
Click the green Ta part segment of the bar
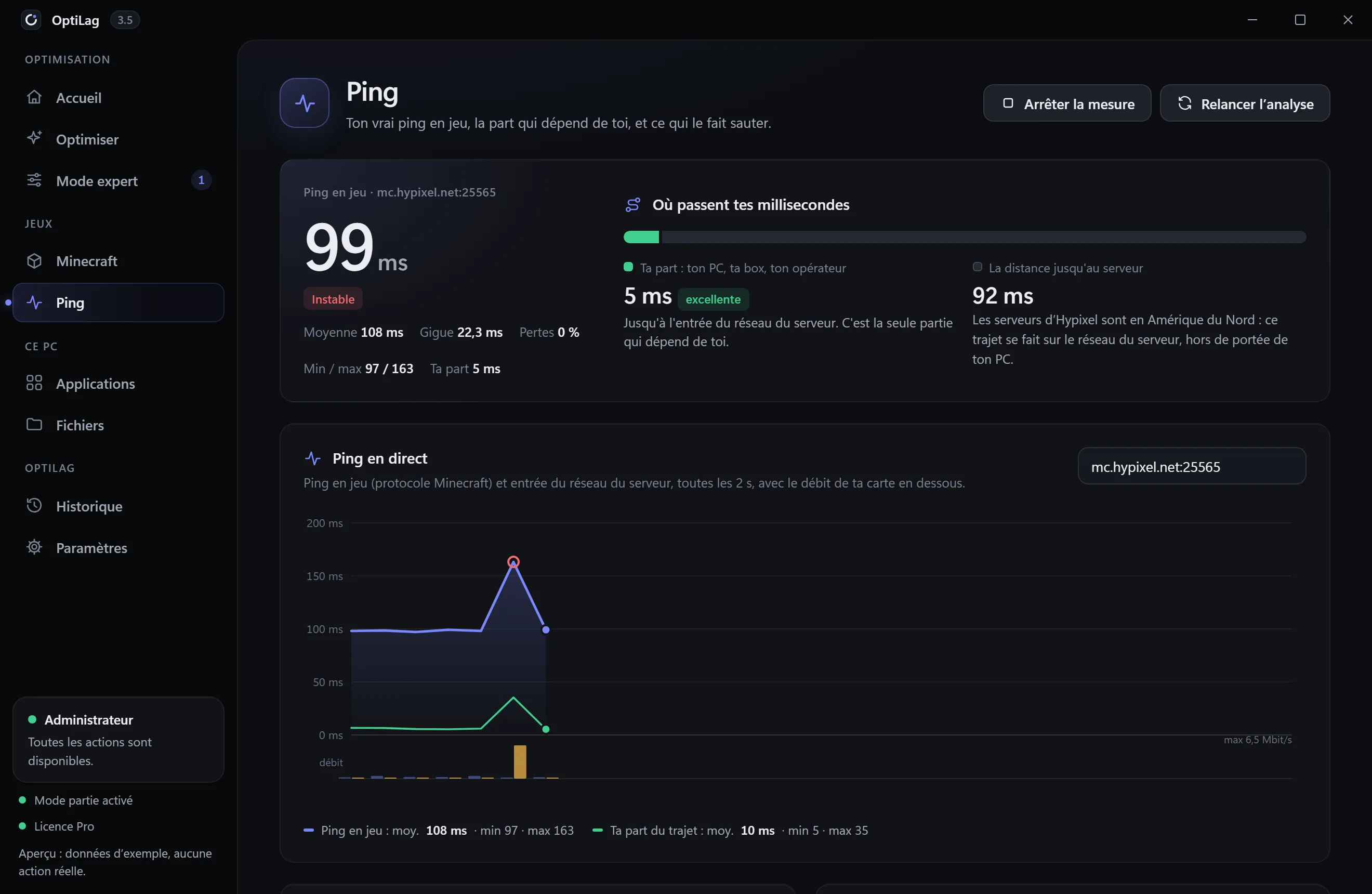641,237
